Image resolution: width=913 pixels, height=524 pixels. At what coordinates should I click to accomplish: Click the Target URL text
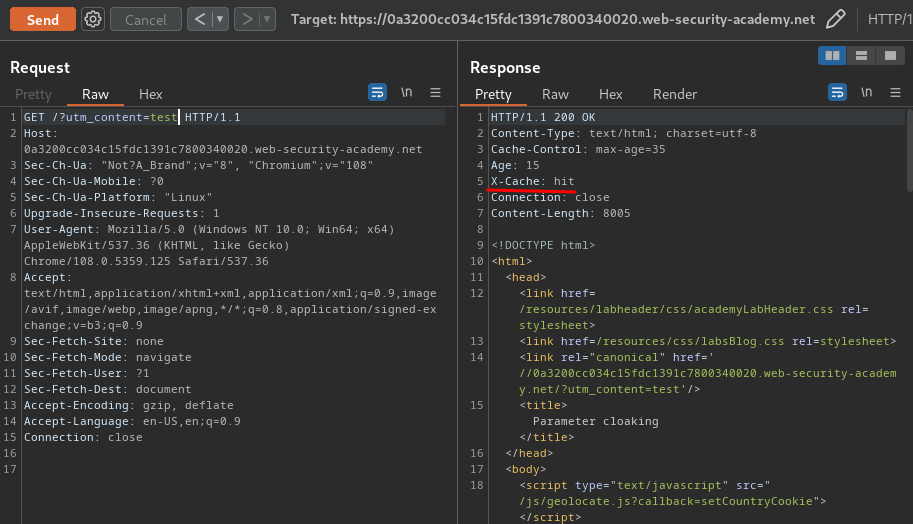point(553,19)
